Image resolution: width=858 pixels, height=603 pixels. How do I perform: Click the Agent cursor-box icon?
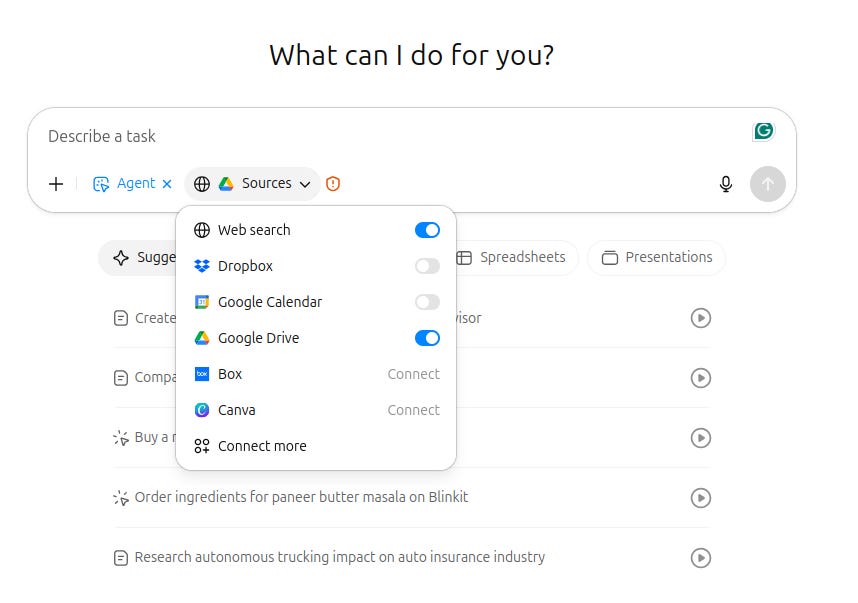click(x=101, y=184)
